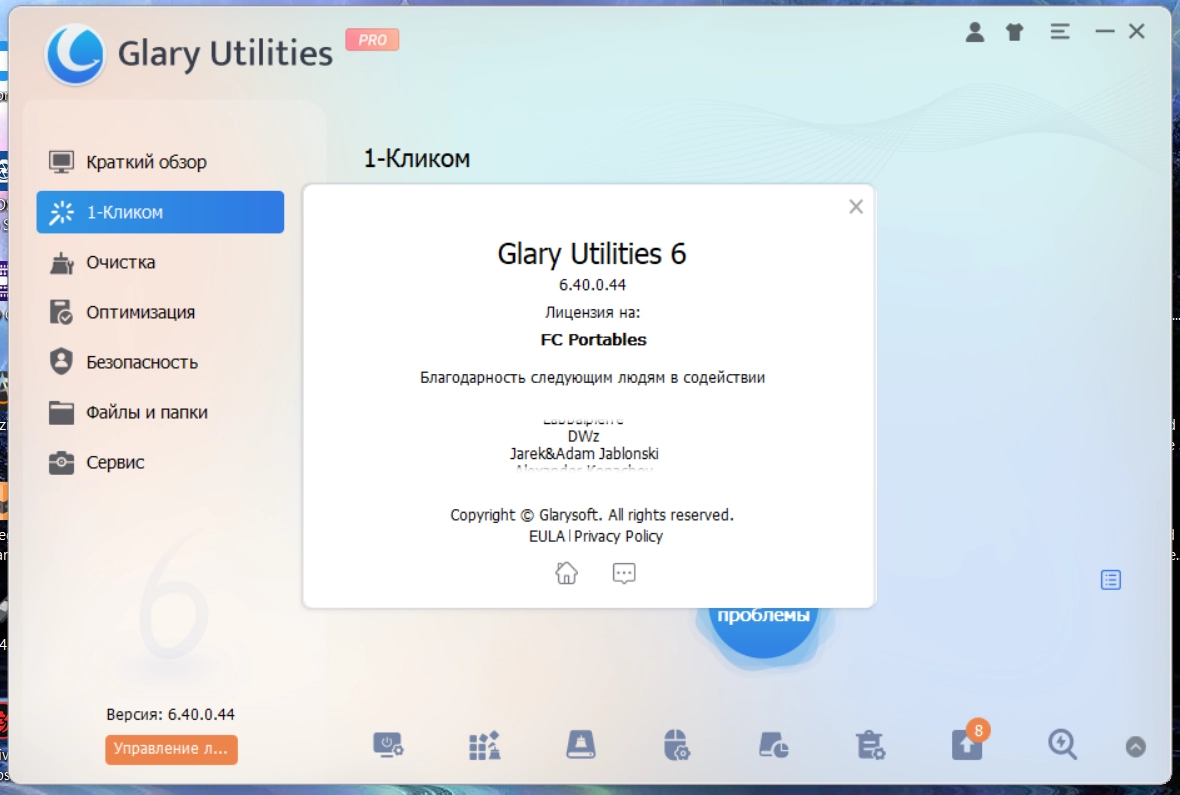Open the Безопасность section
Image resolution: width=1180 pixels, height=795 pixels.
point(160,362)
